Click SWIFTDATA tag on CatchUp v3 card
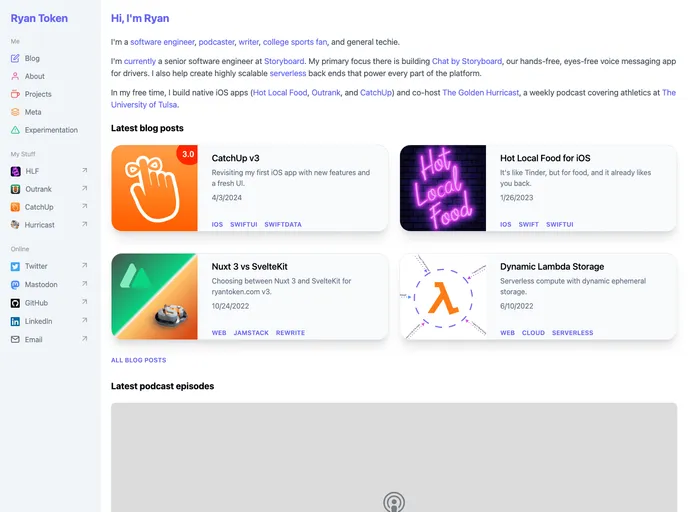688x512 pixels. pos(283,225)
